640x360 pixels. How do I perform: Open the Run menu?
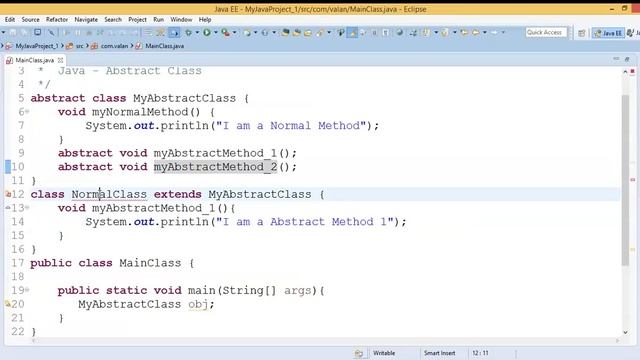(158, 20)
